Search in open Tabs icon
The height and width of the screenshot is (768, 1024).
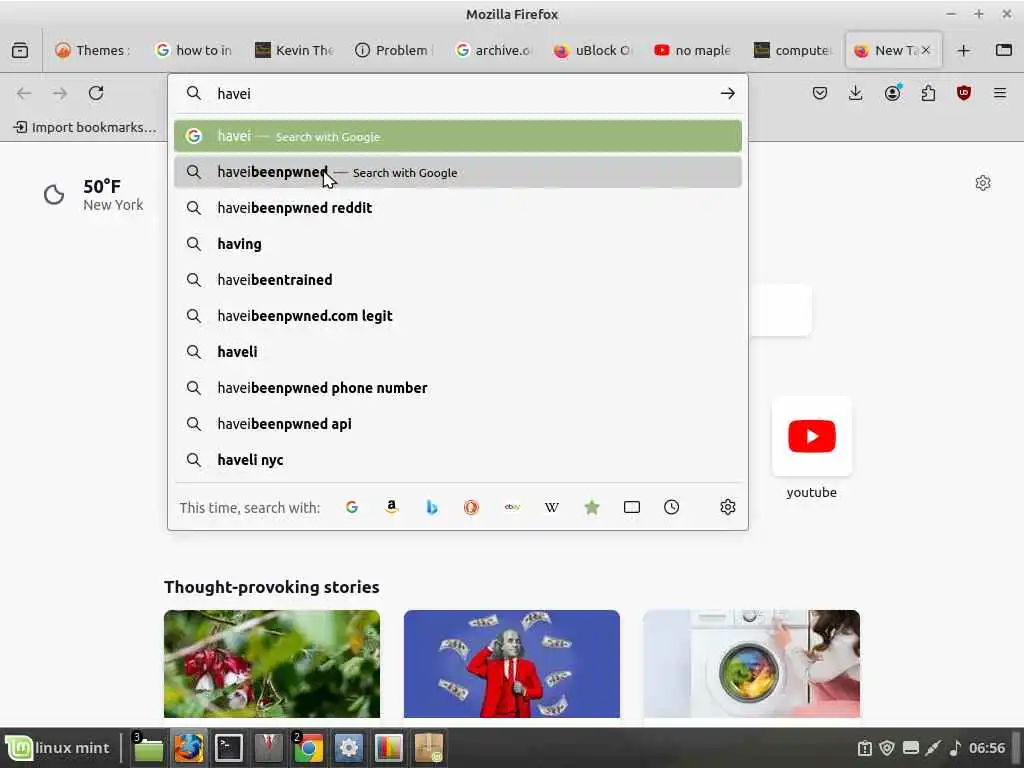632,507
